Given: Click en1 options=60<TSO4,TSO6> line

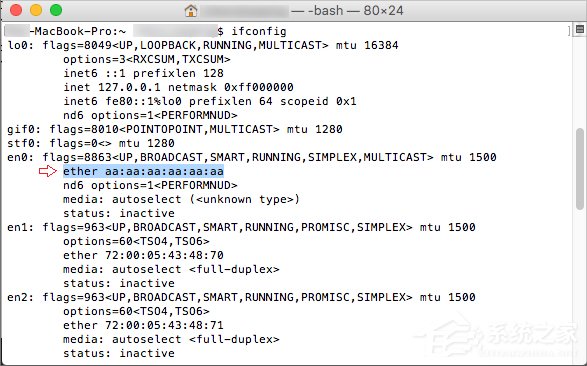Looking at the screenshot, I should [136, 241].
